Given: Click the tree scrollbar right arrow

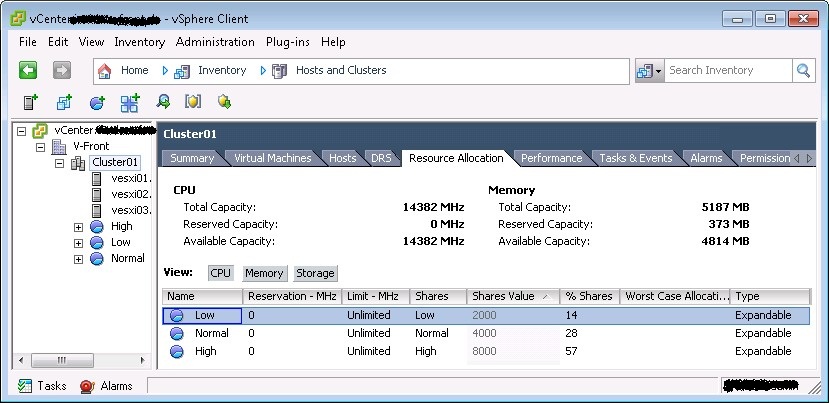Looking at the screenshot, I should [x=143, y=361].
